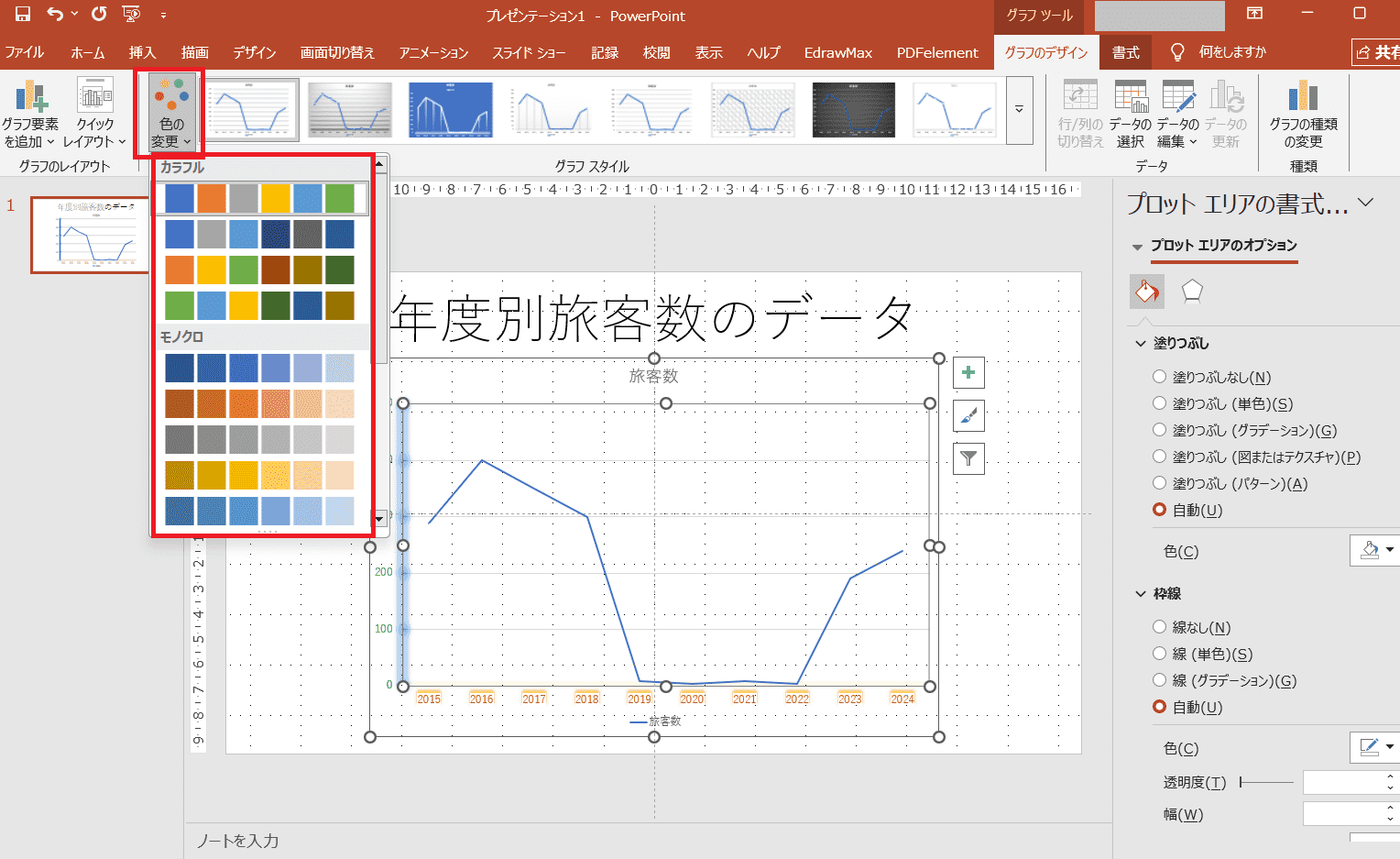Open the 挿入 ribbon tab
The image size is (1400, 859).
(142, 52)
